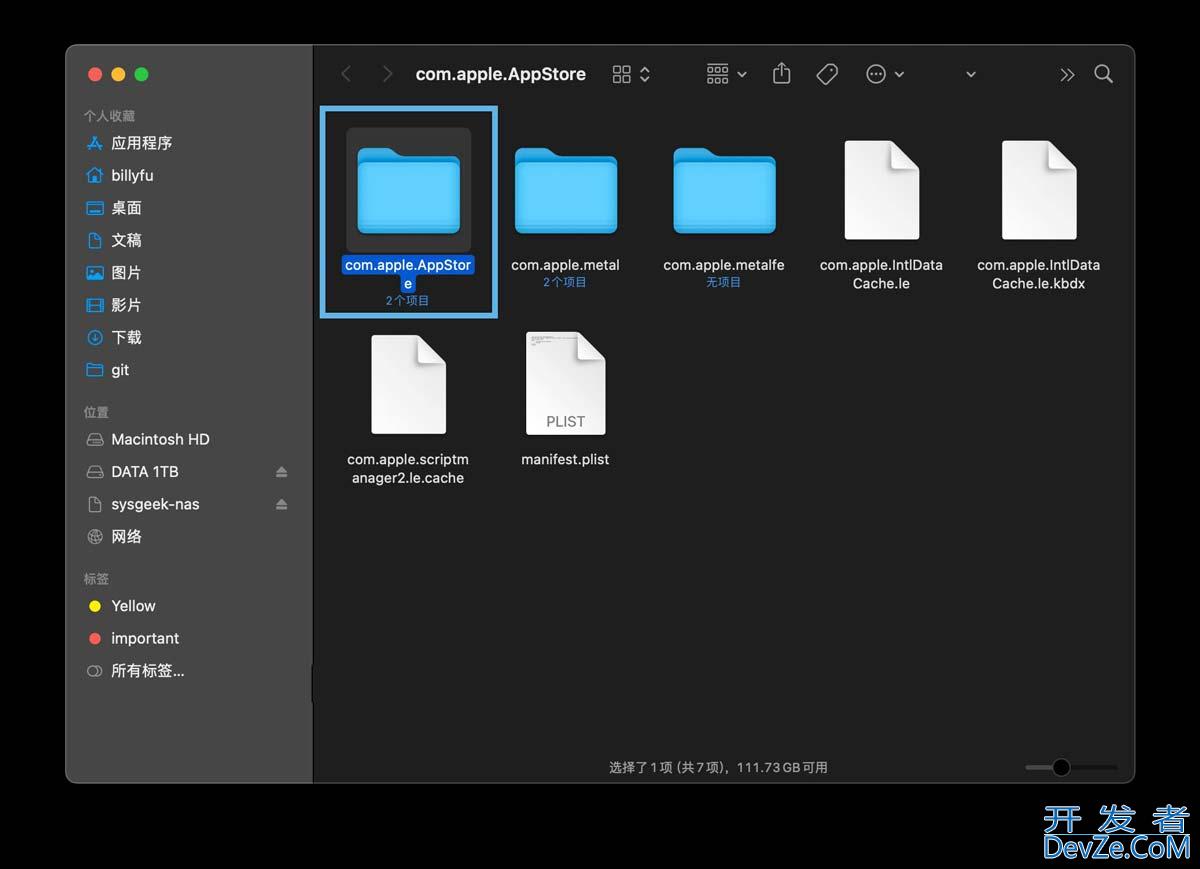Open 文稿 in the sidebar
1200x869 pixels.
pos(126,240)
